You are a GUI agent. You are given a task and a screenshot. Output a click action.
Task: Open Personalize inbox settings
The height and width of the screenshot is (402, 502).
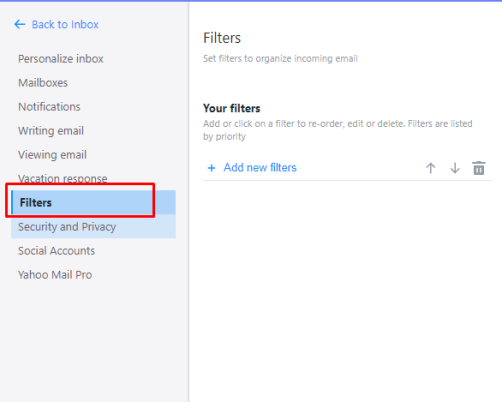pyautogui.click(x=61, y=59)
